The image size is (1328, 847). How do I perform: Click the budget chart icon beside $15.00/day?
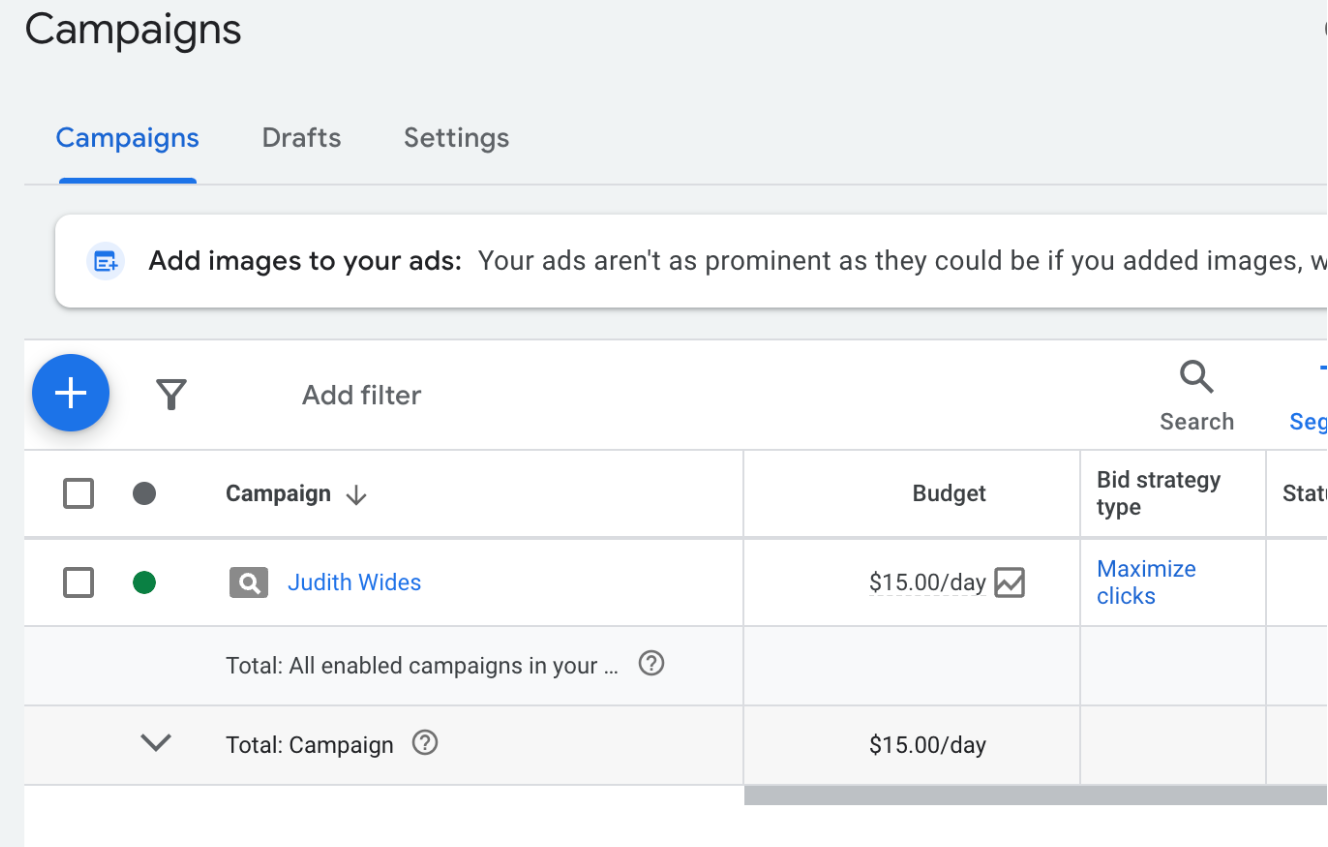[1010, 582]
